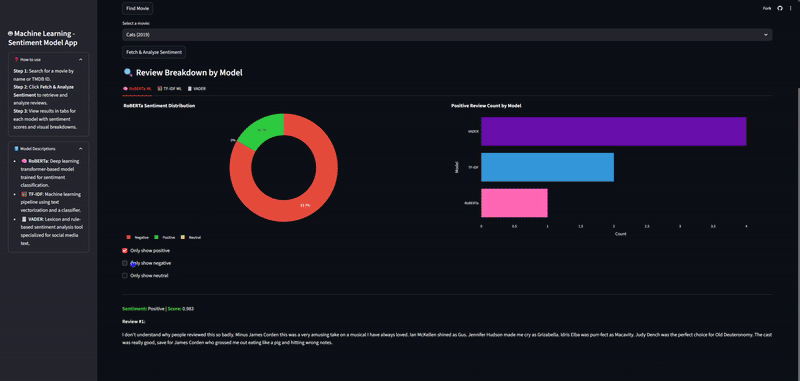Open the three-dot app menu
800x381 pixels.
click(791, 8)
